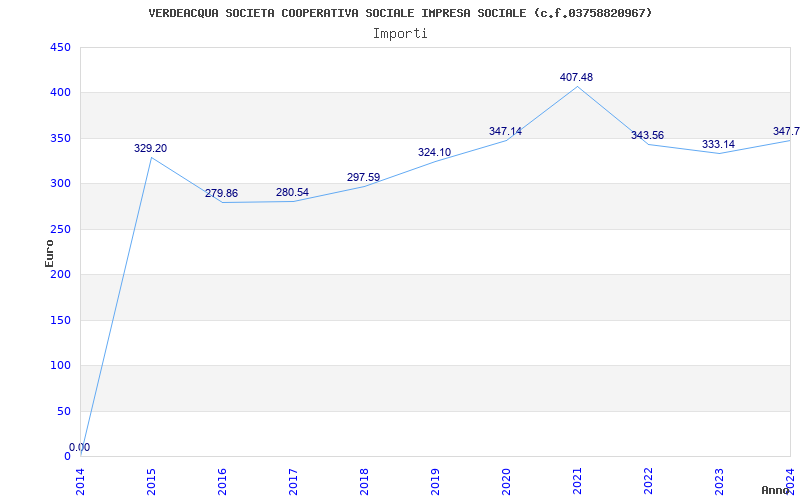
Task: Click the chart title VERDEACQUA SOCIETA COOPERATIVA
Action: (400, 13)
